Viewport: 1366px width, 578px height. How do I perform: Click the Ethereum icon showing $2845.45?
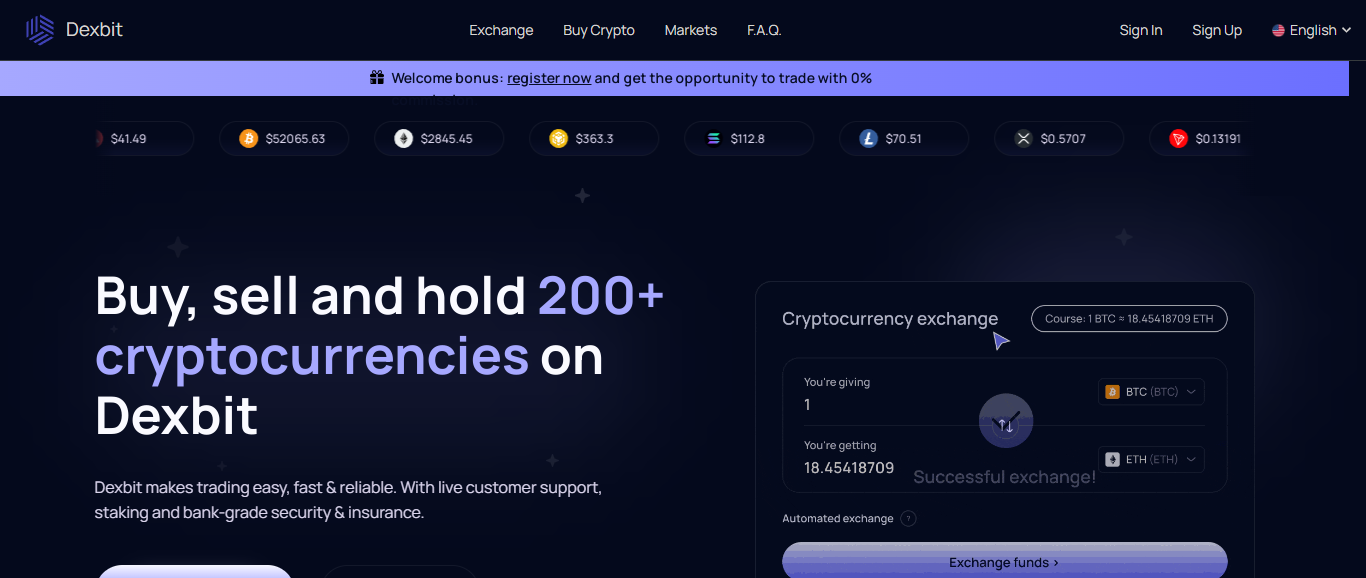tap(403, 138)
